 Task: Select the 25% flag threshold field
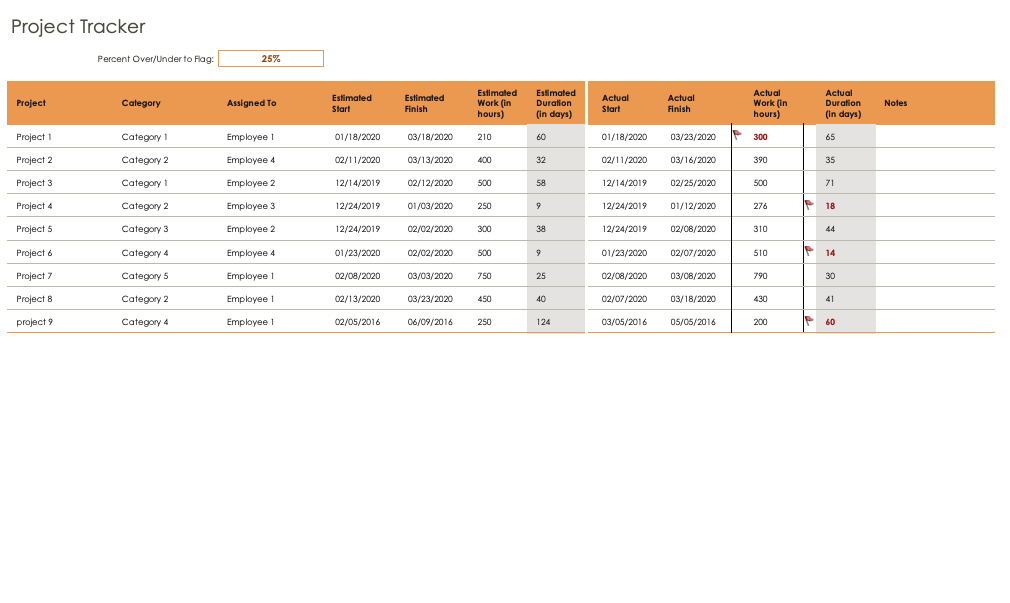[271, 59]
